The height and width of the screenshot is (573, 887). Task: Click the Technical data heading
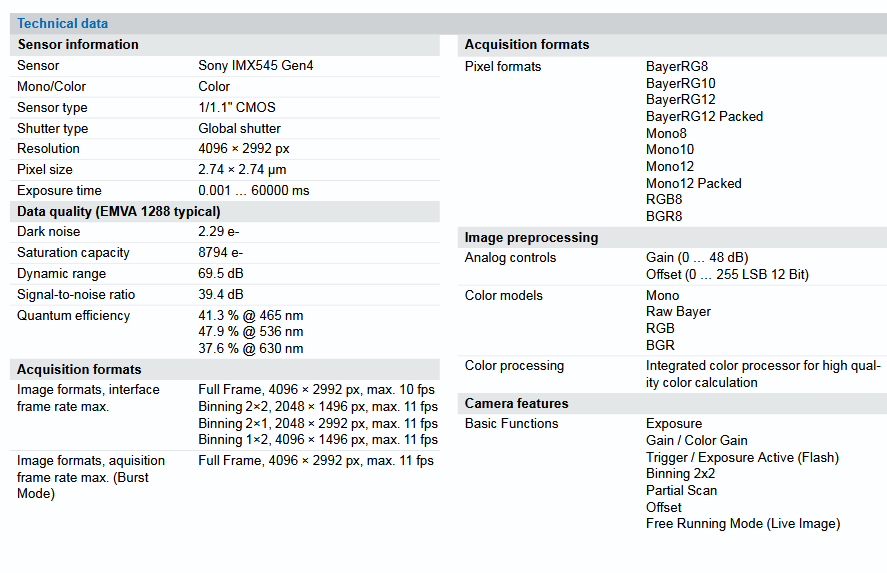pos(63,23)
